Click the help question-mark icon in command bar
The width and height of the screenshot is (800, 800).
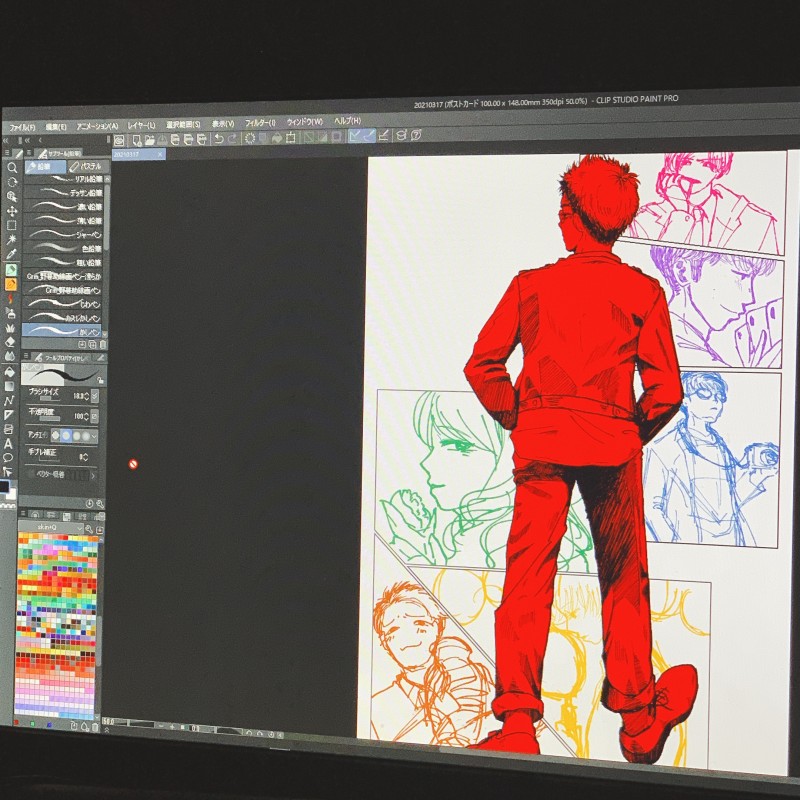pyautogui.click(x=416, y=135)
